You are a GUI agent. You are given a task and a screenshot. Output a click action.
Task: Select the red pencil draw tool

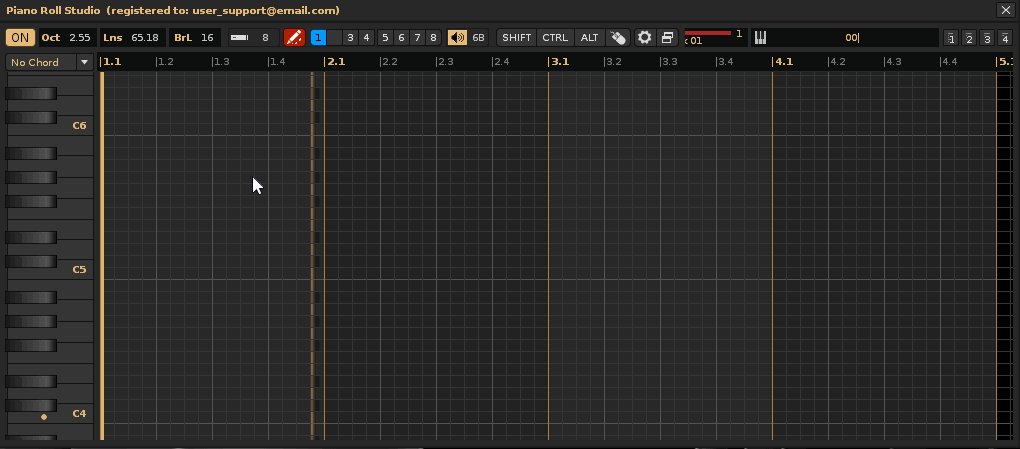coord(294,38)
